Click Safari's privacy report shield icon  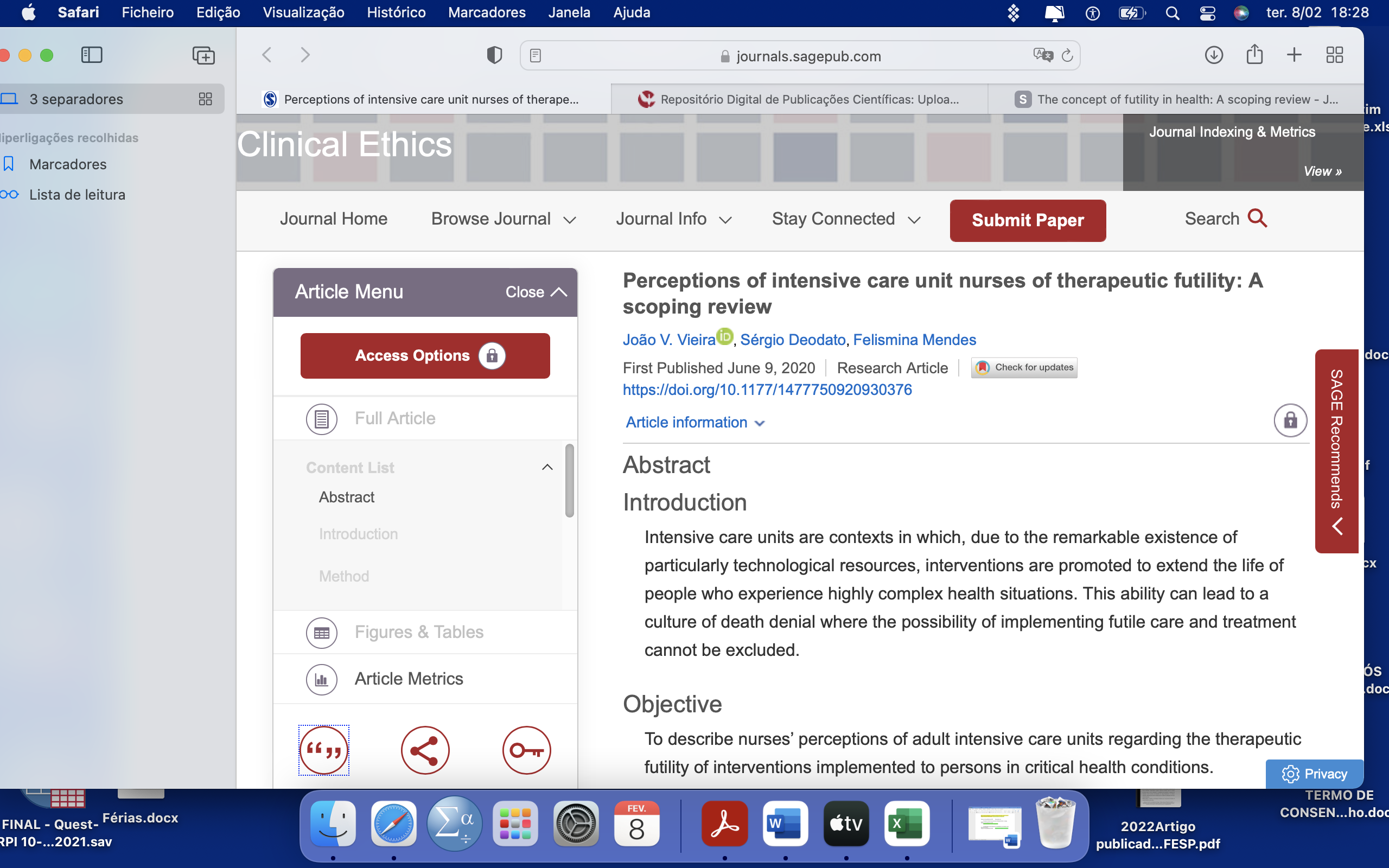[x=494, y=55]
